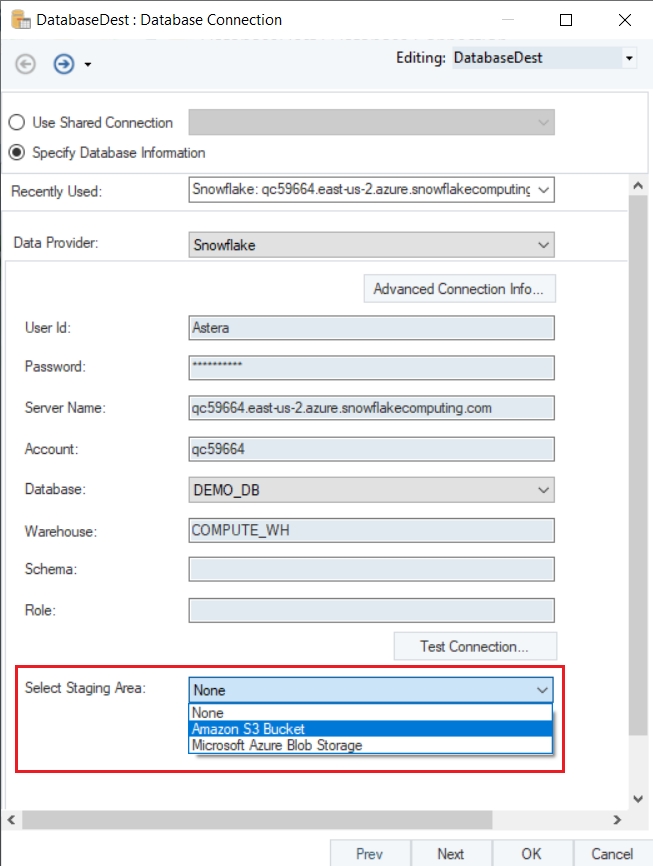Expand the Data Provider dropdown
The image size is (653, 866).
[x=543, y=244]
